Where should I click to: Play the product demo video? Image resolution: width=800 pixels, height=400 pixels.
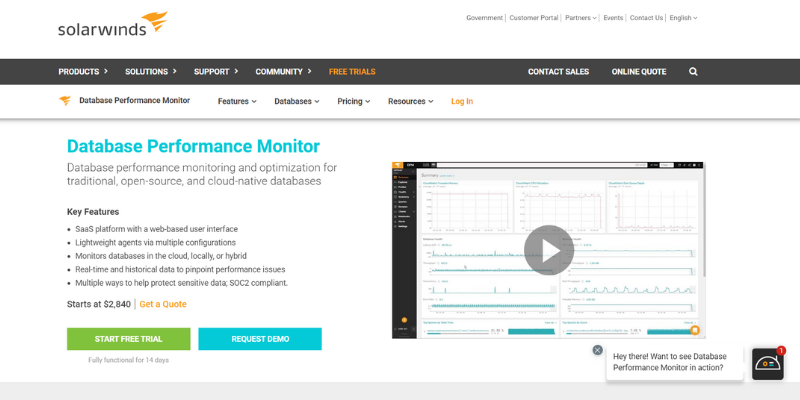(548, 250)
